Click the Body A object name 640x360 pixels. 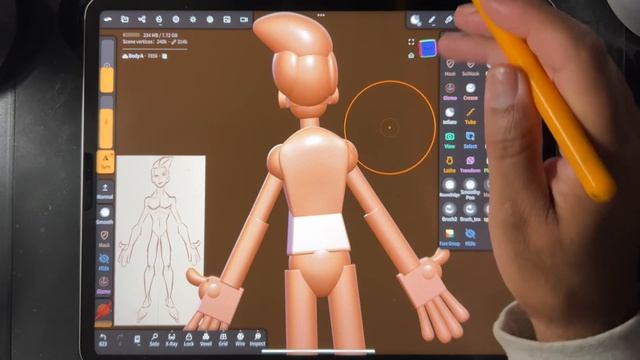pos(136,56)
